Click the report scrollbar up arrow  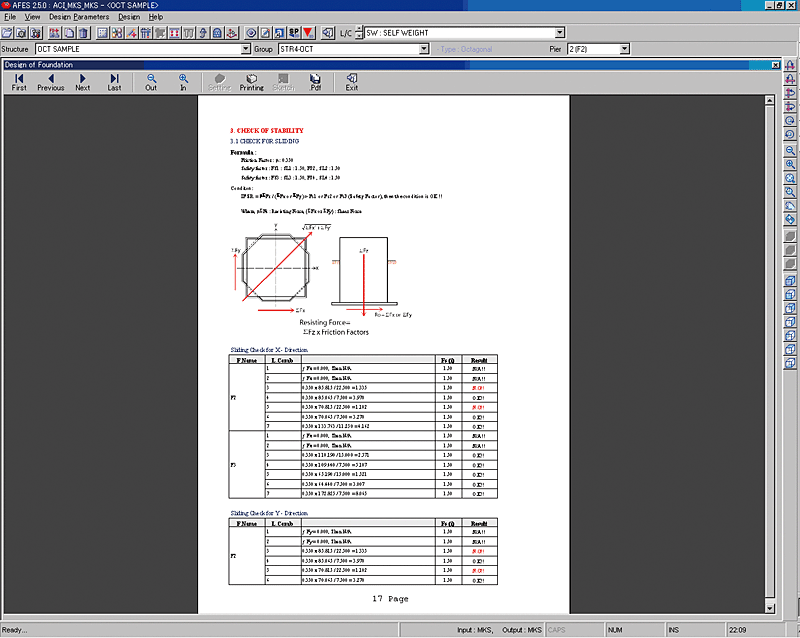[770, 100]
